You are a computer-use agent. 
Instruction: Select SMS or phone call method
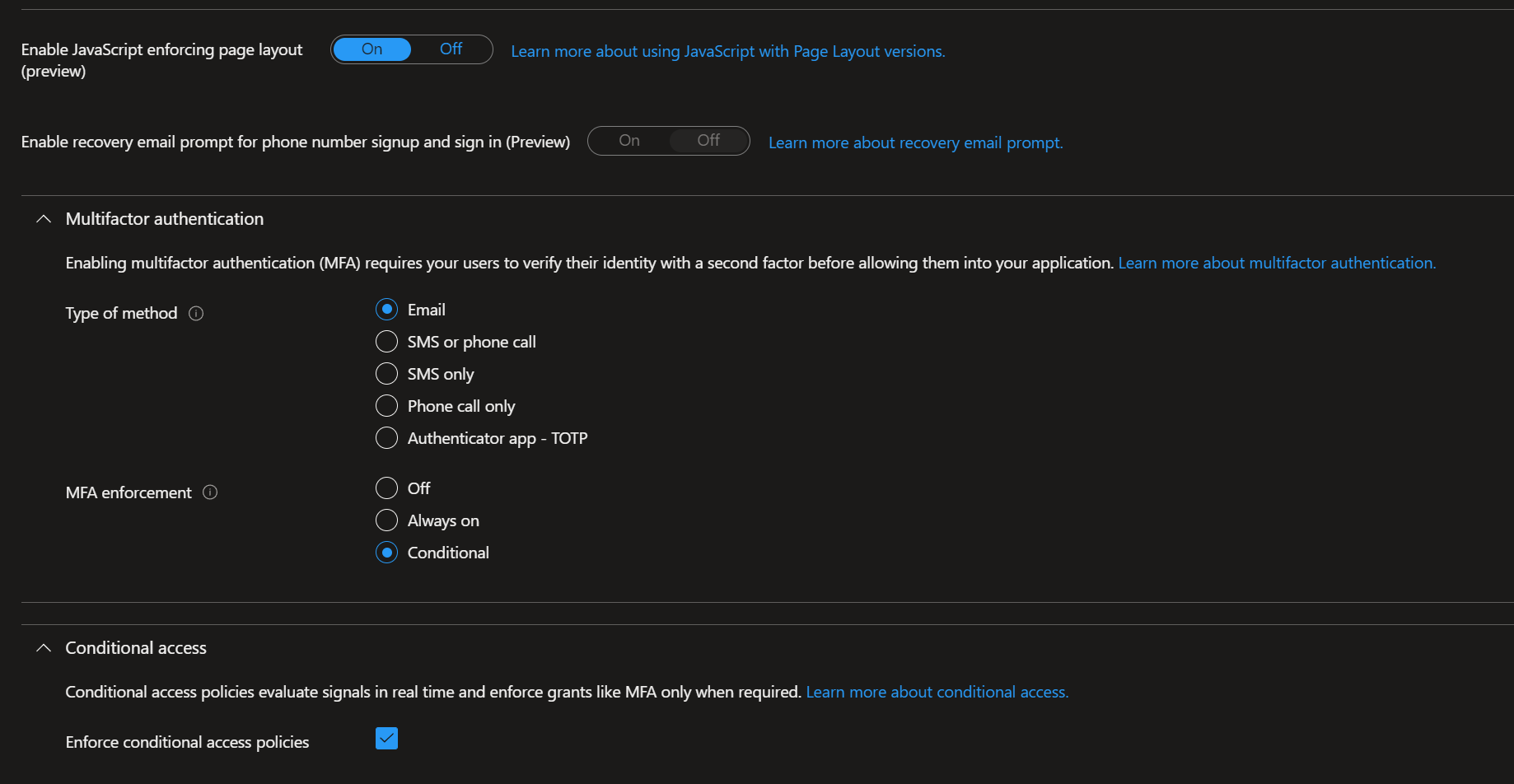pyautogui.click(x=386, y=342)
